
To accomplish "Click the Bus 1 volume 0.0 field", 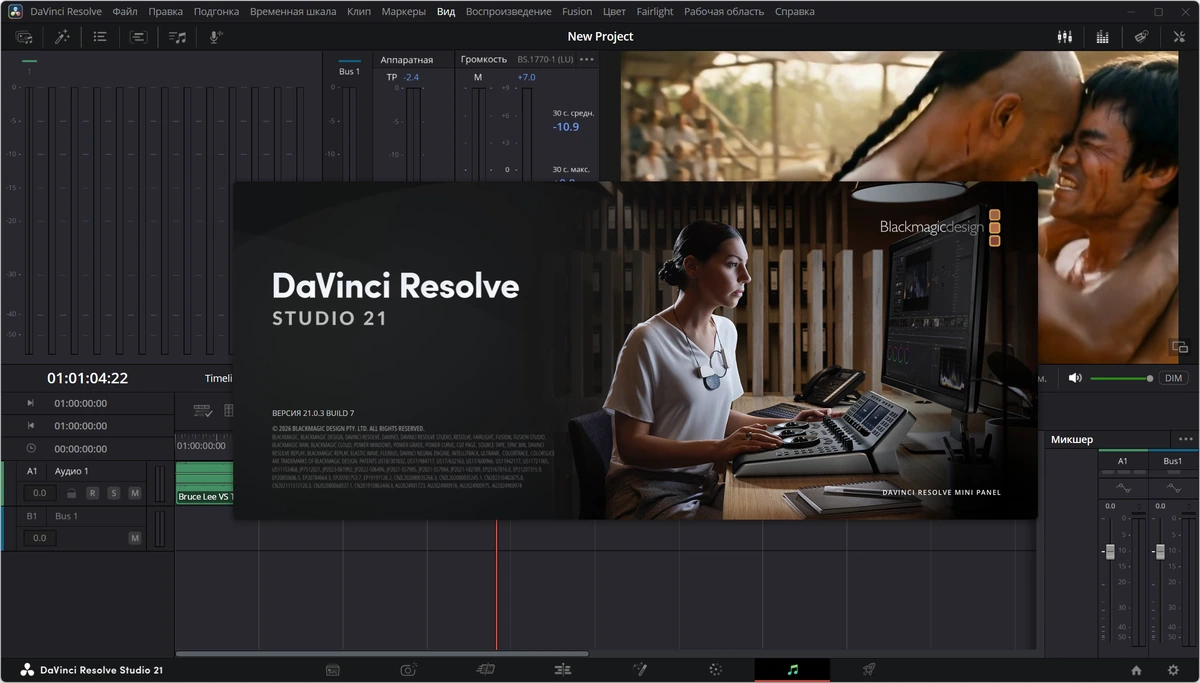I will coord(39,538).
